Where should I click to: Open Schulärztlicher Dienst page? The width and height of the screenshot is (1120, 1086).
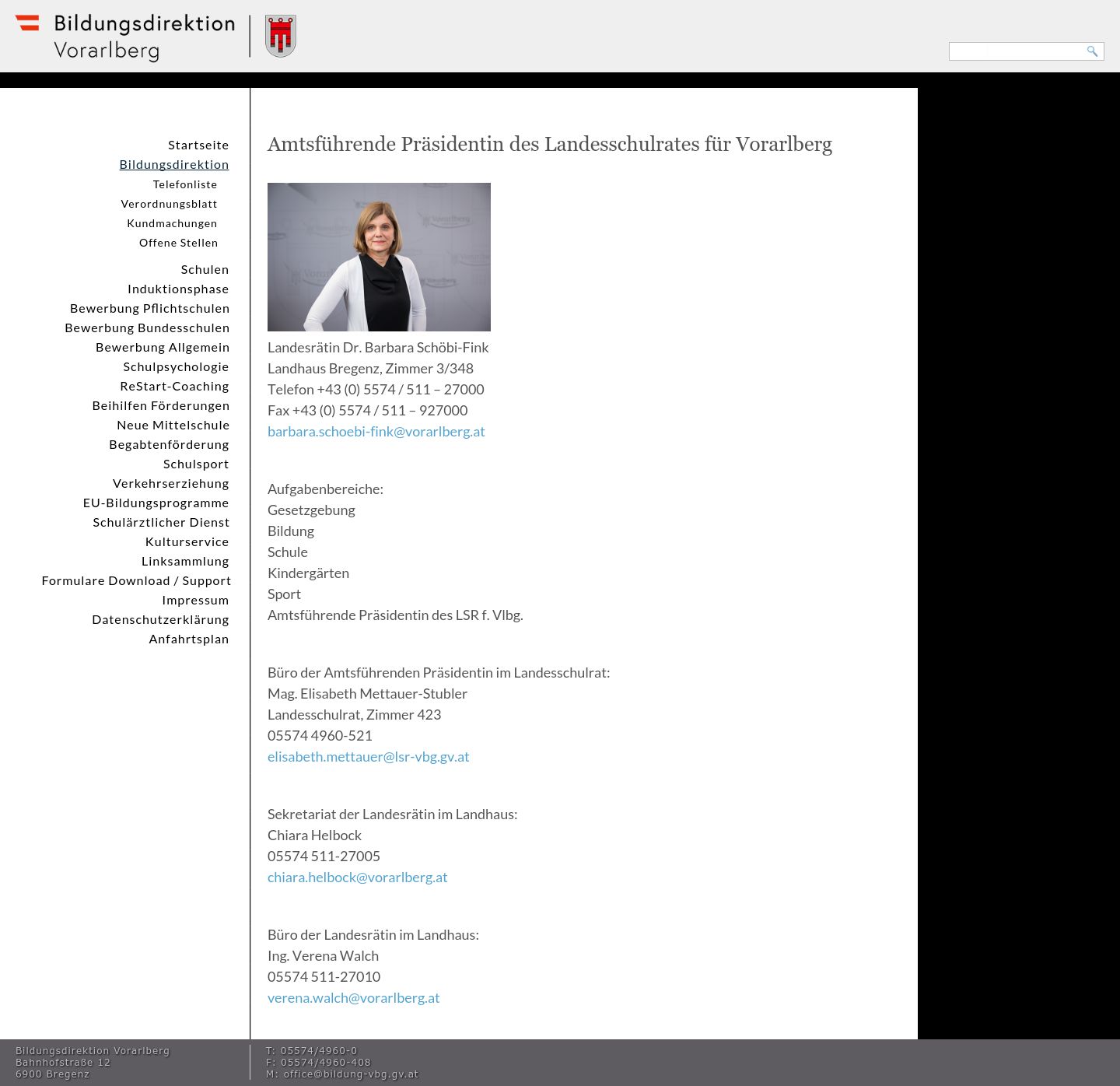[161, 522]
